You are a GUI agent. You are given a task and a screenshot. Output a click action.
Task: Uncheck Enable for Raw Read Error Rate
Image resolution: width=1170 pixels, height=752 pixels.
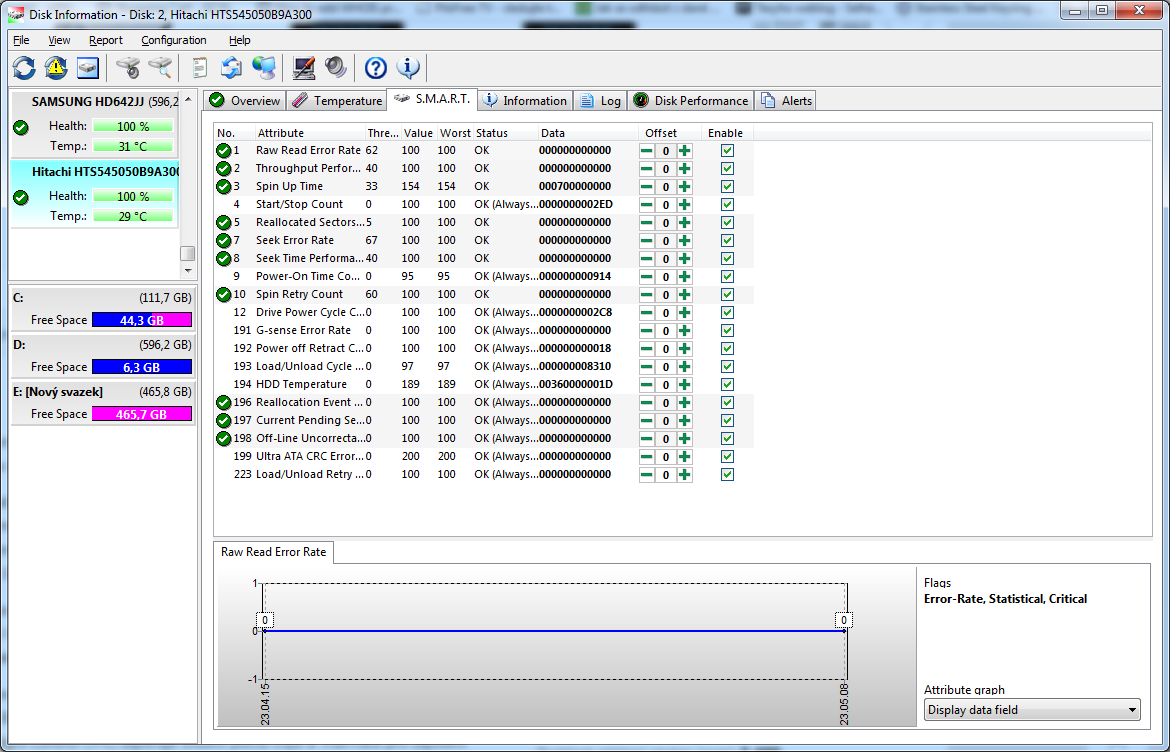(727, 151)
